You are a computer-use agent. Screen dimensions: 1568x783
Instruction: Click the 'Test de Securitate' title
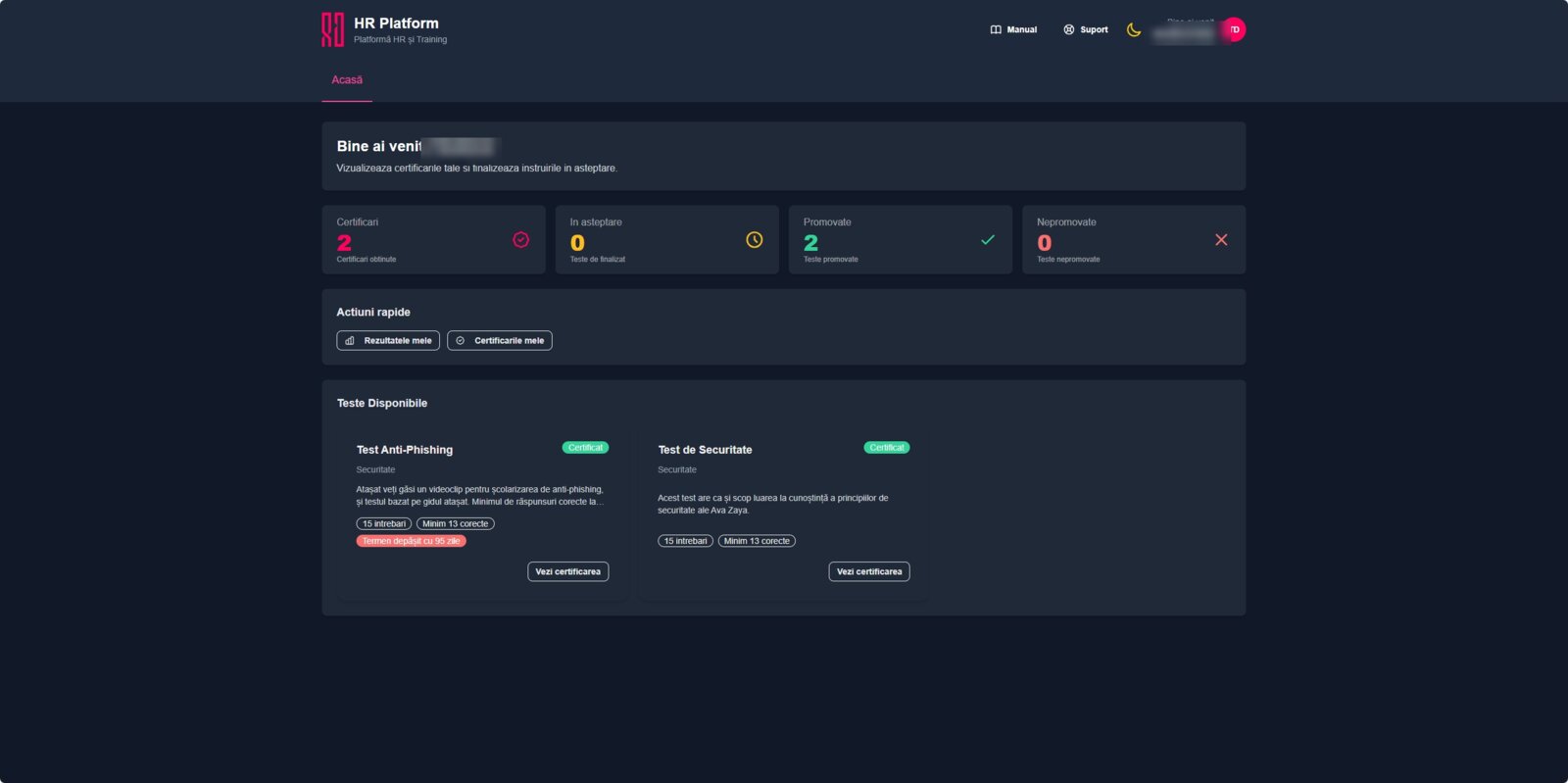[x=705, y=450]
